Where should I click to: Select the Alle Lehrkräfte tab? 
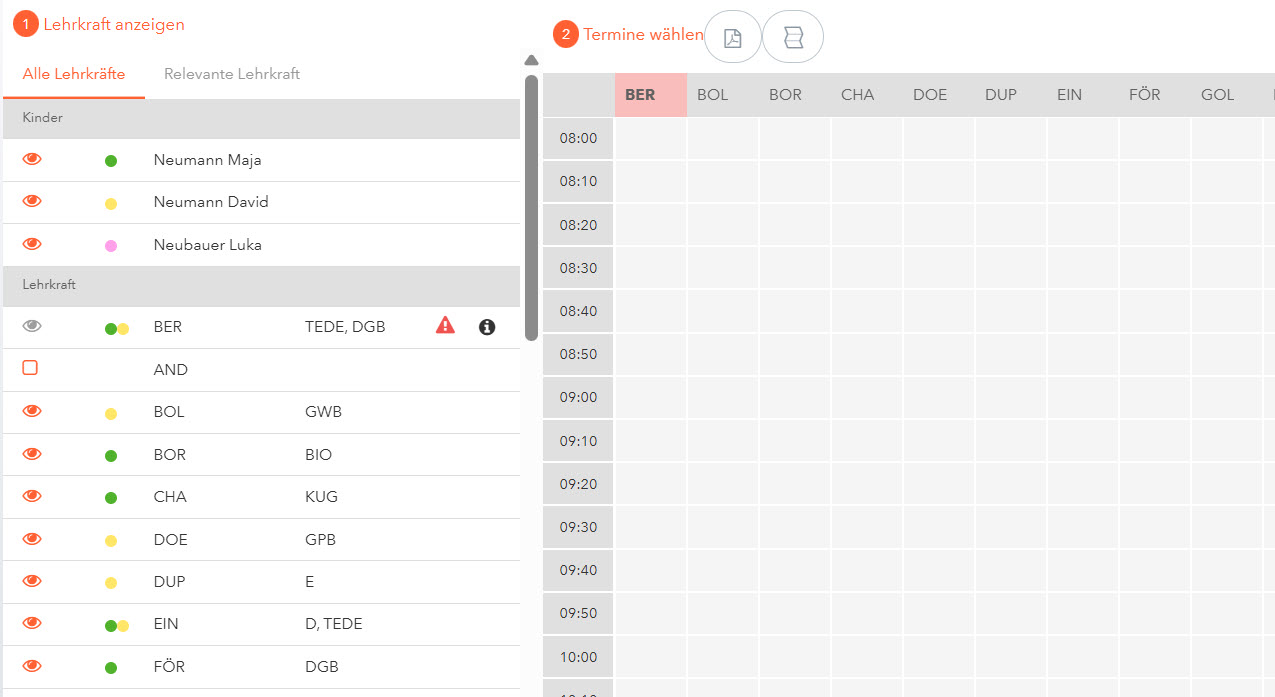74,74
